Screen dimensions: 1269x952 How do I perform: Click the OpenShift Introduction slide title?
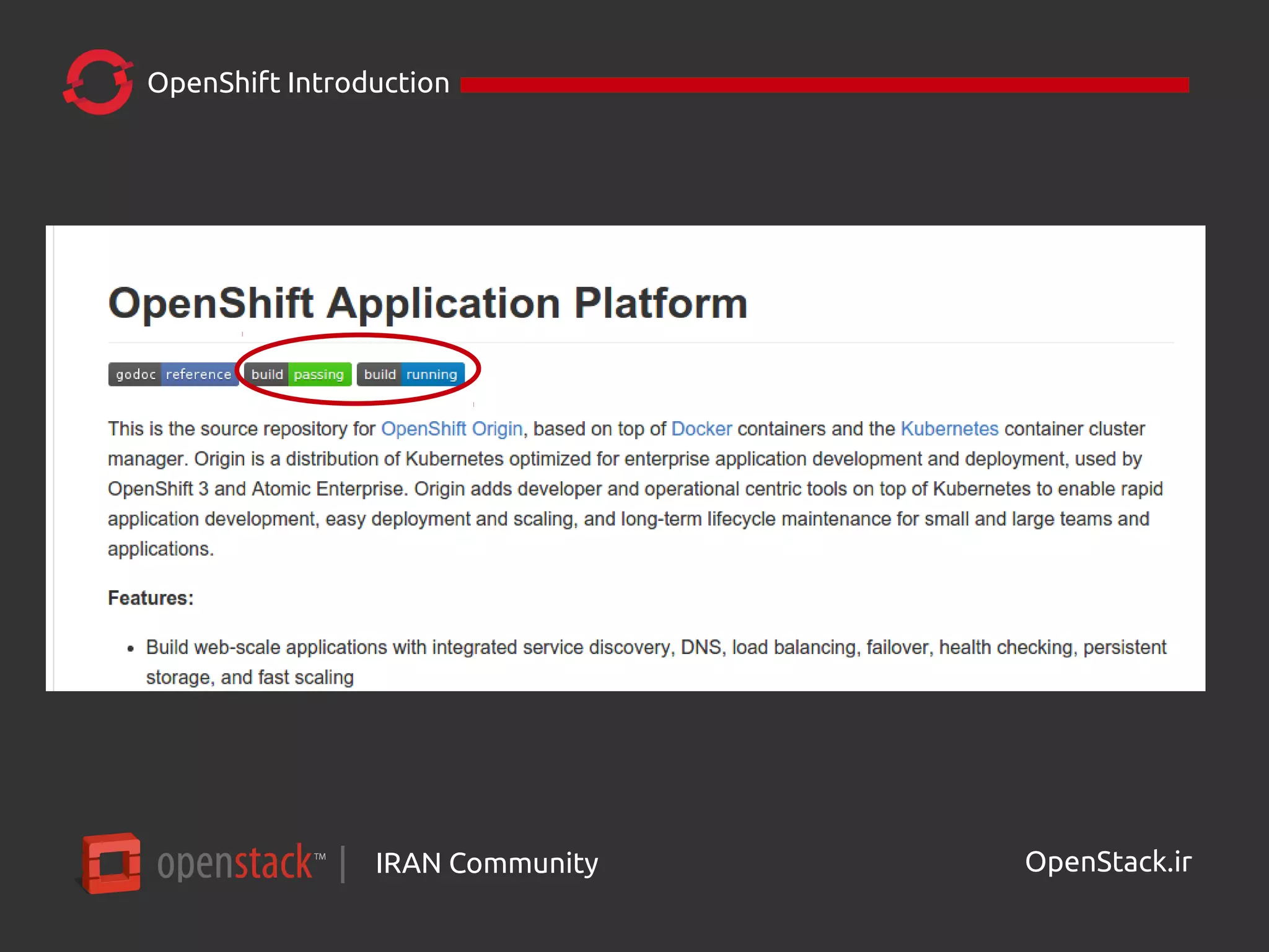(x=299, y=82)
